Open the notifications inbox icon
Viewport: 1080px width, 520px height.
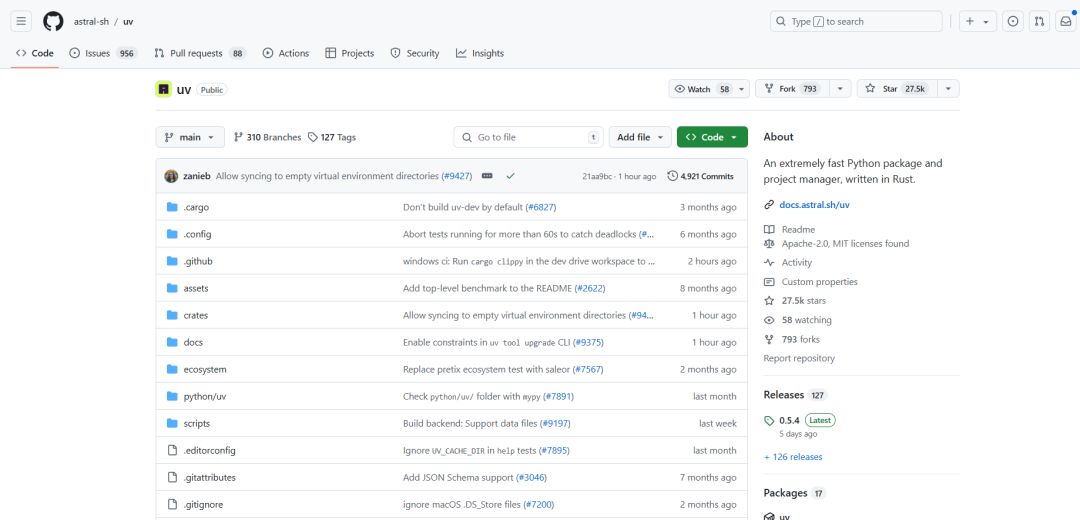(x=1065, y=21)
